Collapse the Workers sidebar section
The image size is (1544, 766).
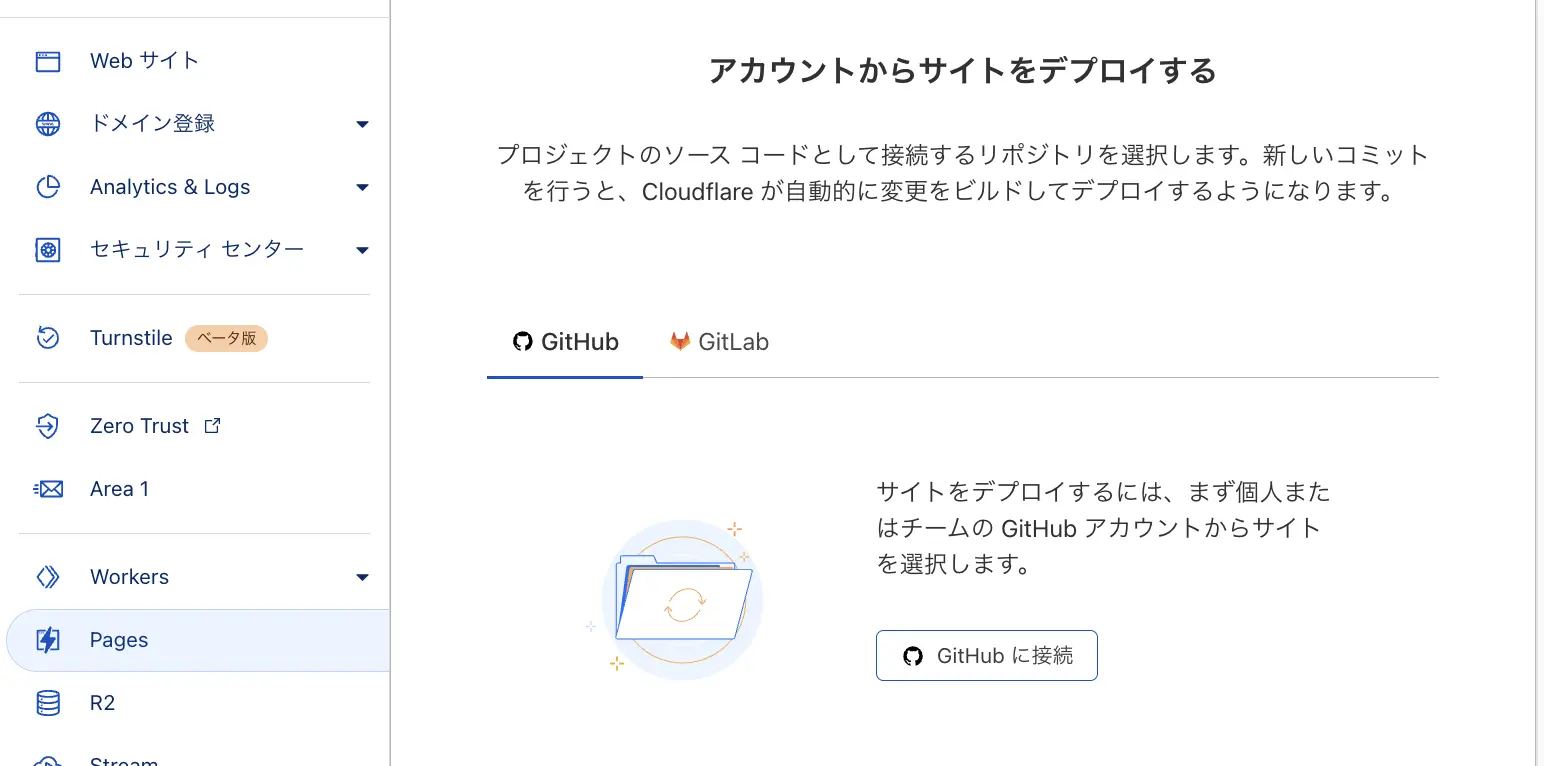click(x=362, y=577)
